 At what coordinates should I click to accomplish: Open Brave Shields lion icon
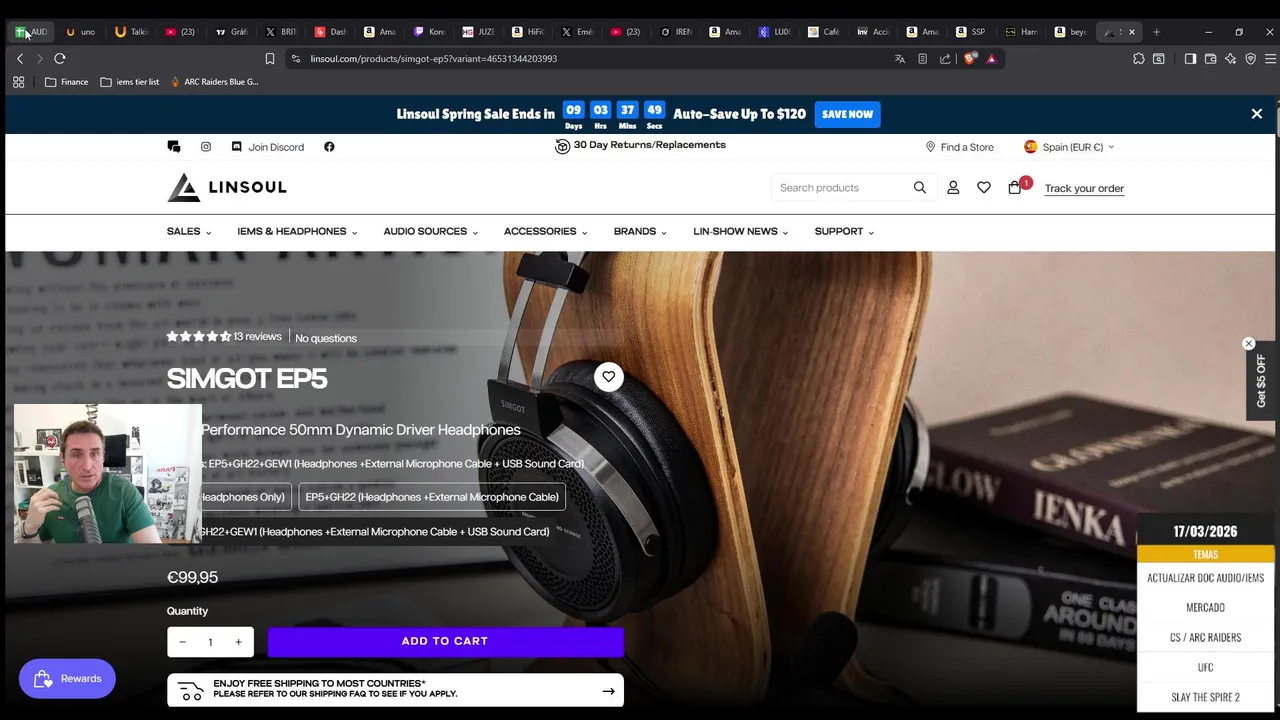[969, 59]
